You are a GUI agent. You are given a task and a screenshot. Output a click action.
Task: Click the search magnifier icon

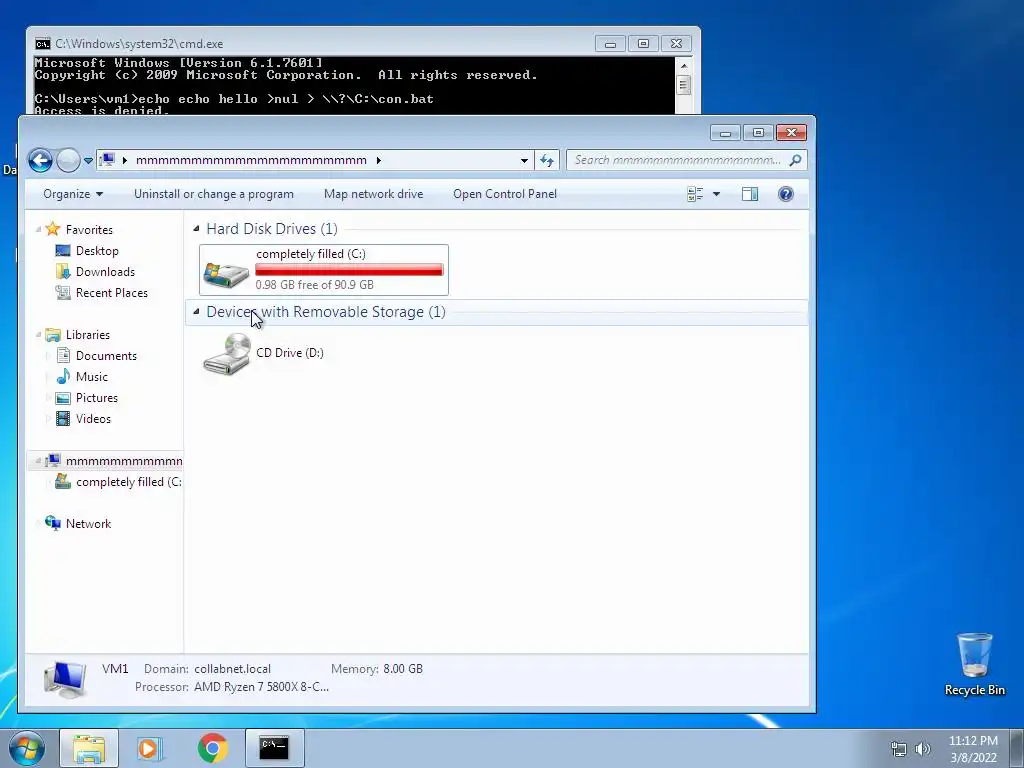[795, 160]
